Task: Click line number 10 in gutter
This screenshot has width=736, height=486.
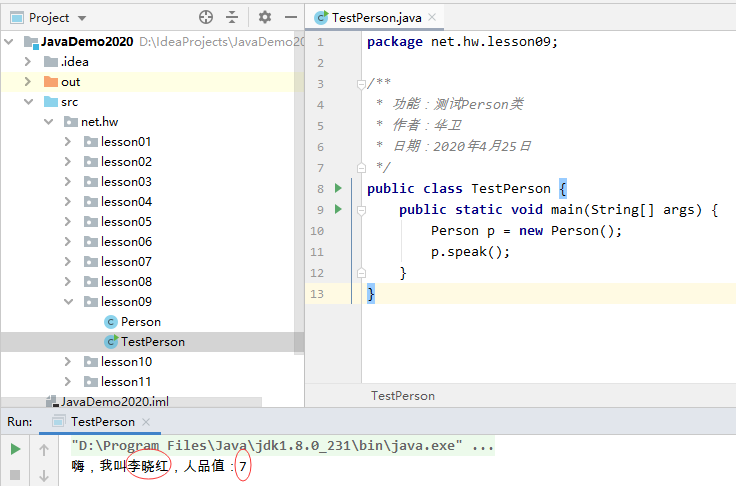Action: coord(317,231)
